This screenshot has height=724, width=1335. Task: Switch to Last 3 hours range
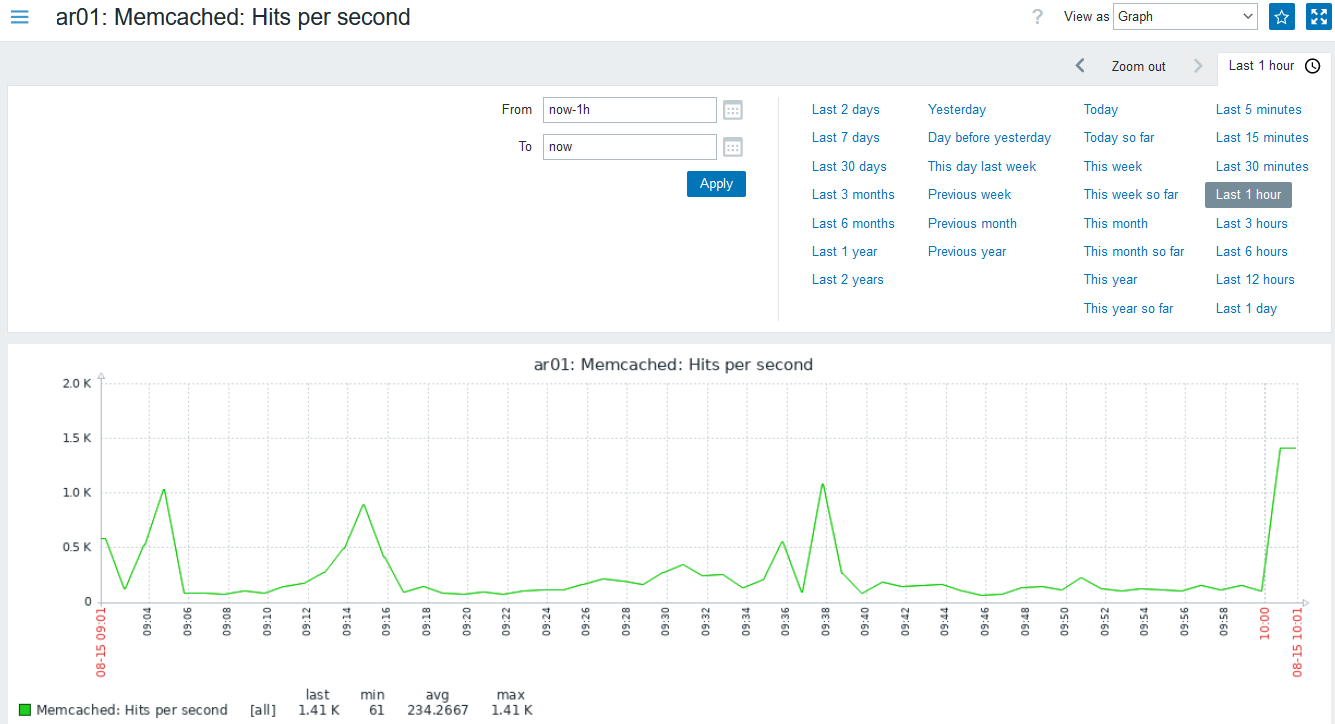click(x=1252, y=224)
